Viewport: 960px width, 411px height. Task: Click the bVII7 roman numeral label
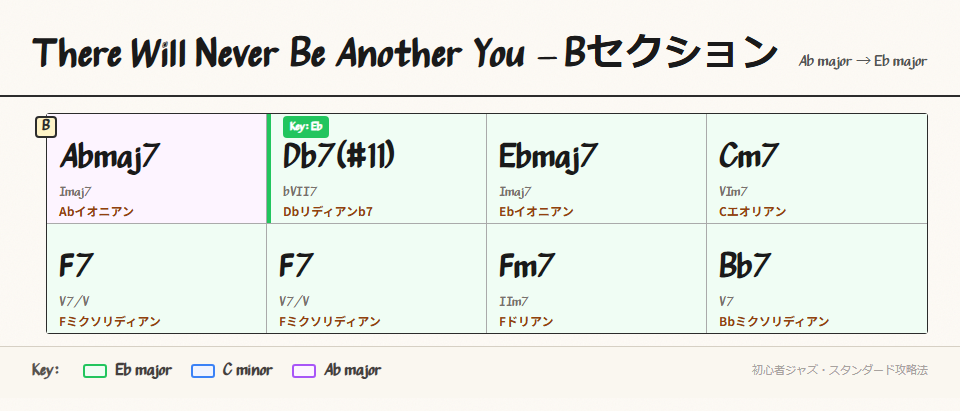point(300,191)
